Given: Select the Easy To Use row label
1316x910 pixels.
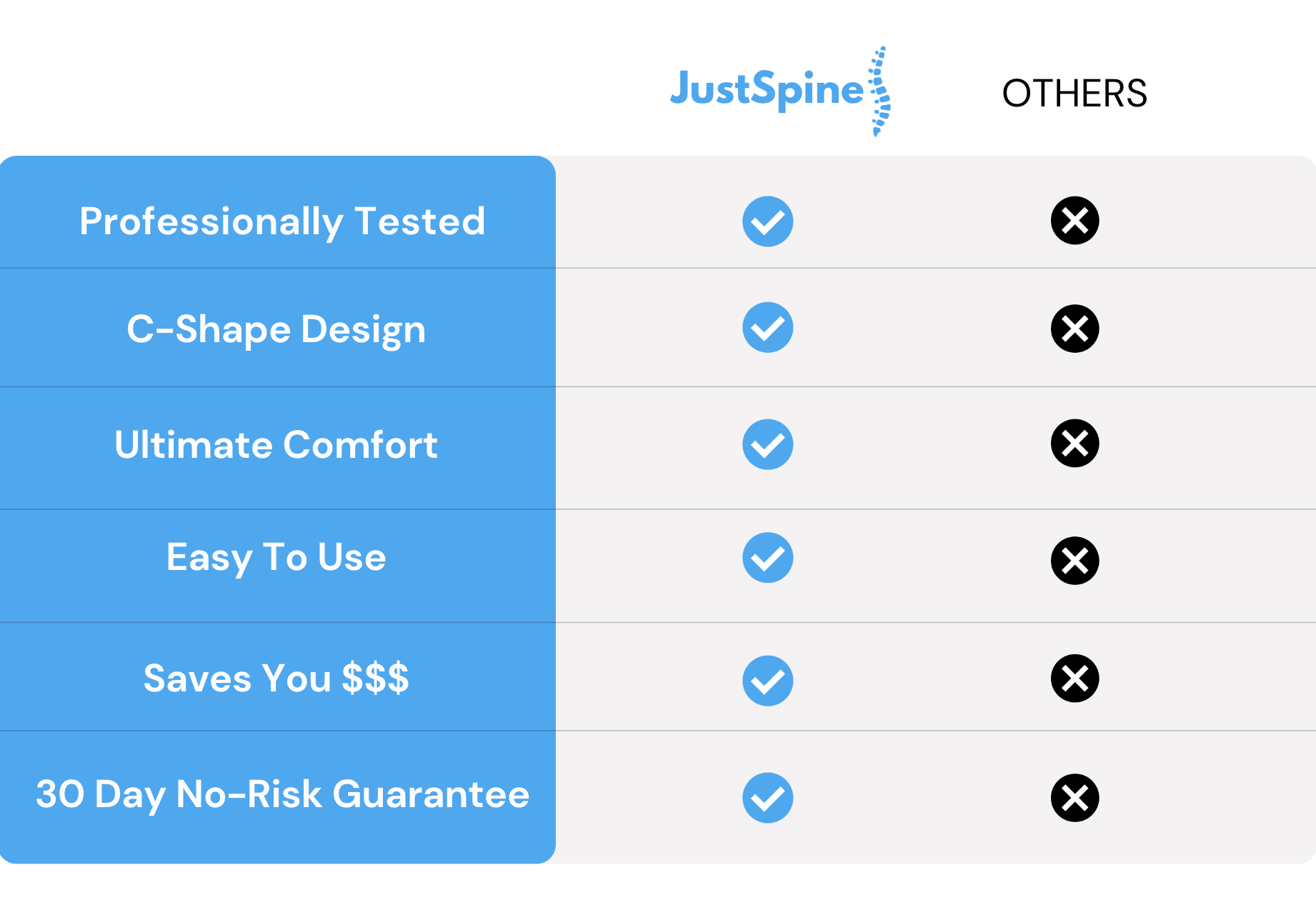Looking at the screenshot, I should click(276, 557).
